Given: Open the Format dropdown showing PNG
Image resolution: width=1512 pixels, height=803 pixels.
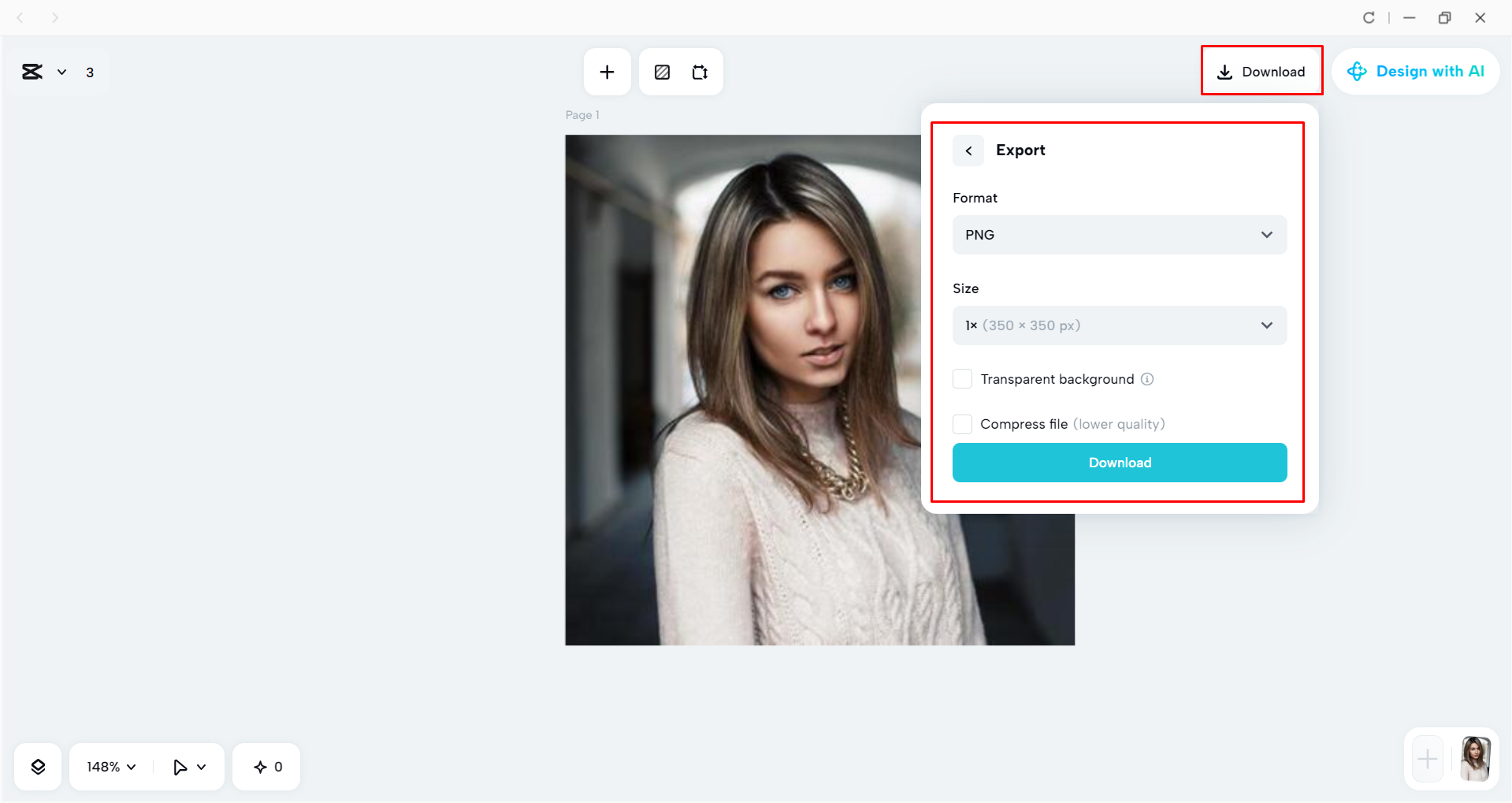Looking at the screenshot, I should 1118,235.
